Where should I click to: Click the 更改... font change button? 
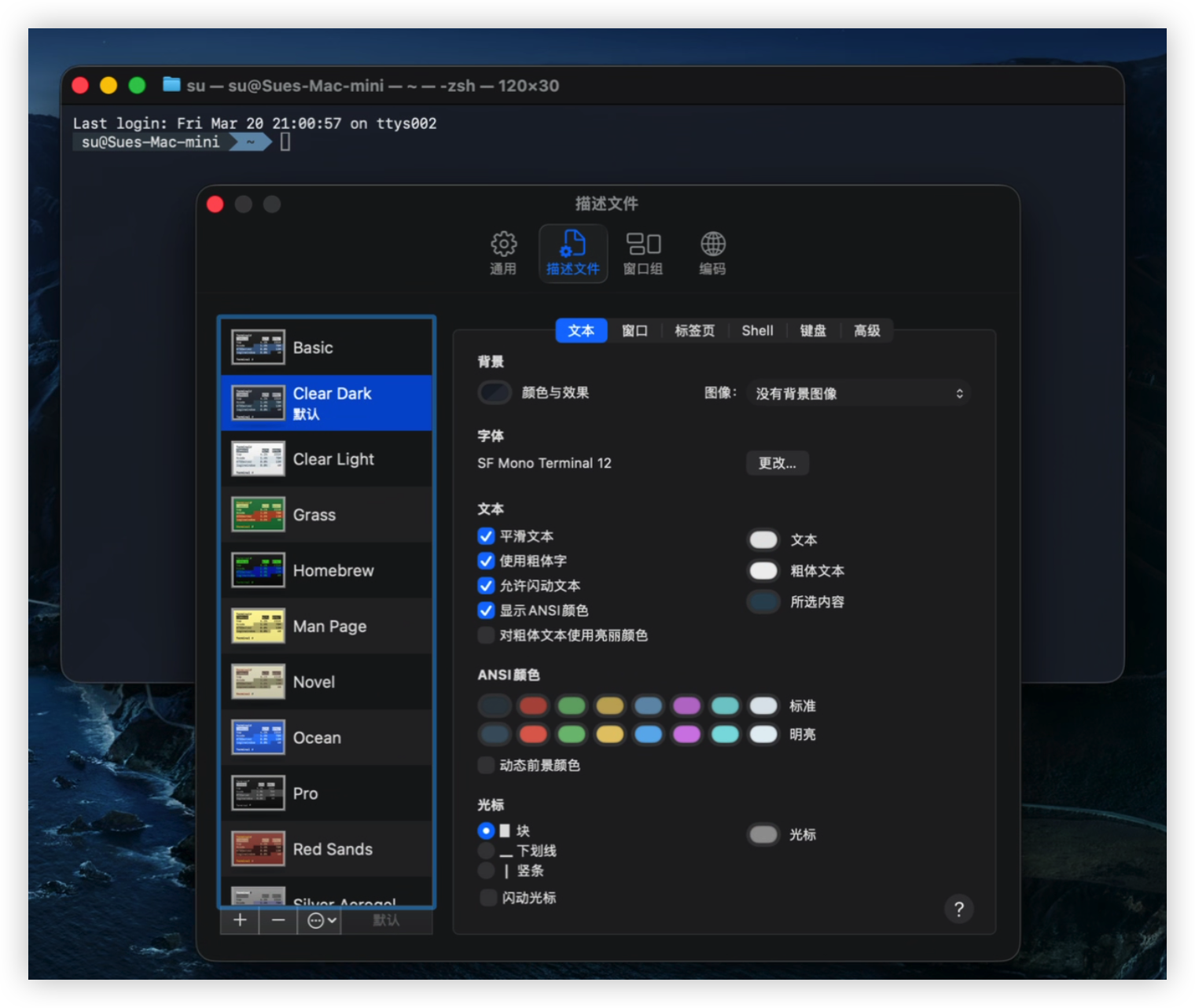777,463
